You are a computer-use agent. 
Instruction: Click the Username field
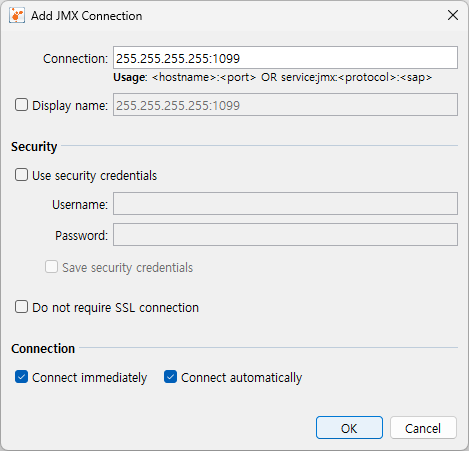pos(285,203)
